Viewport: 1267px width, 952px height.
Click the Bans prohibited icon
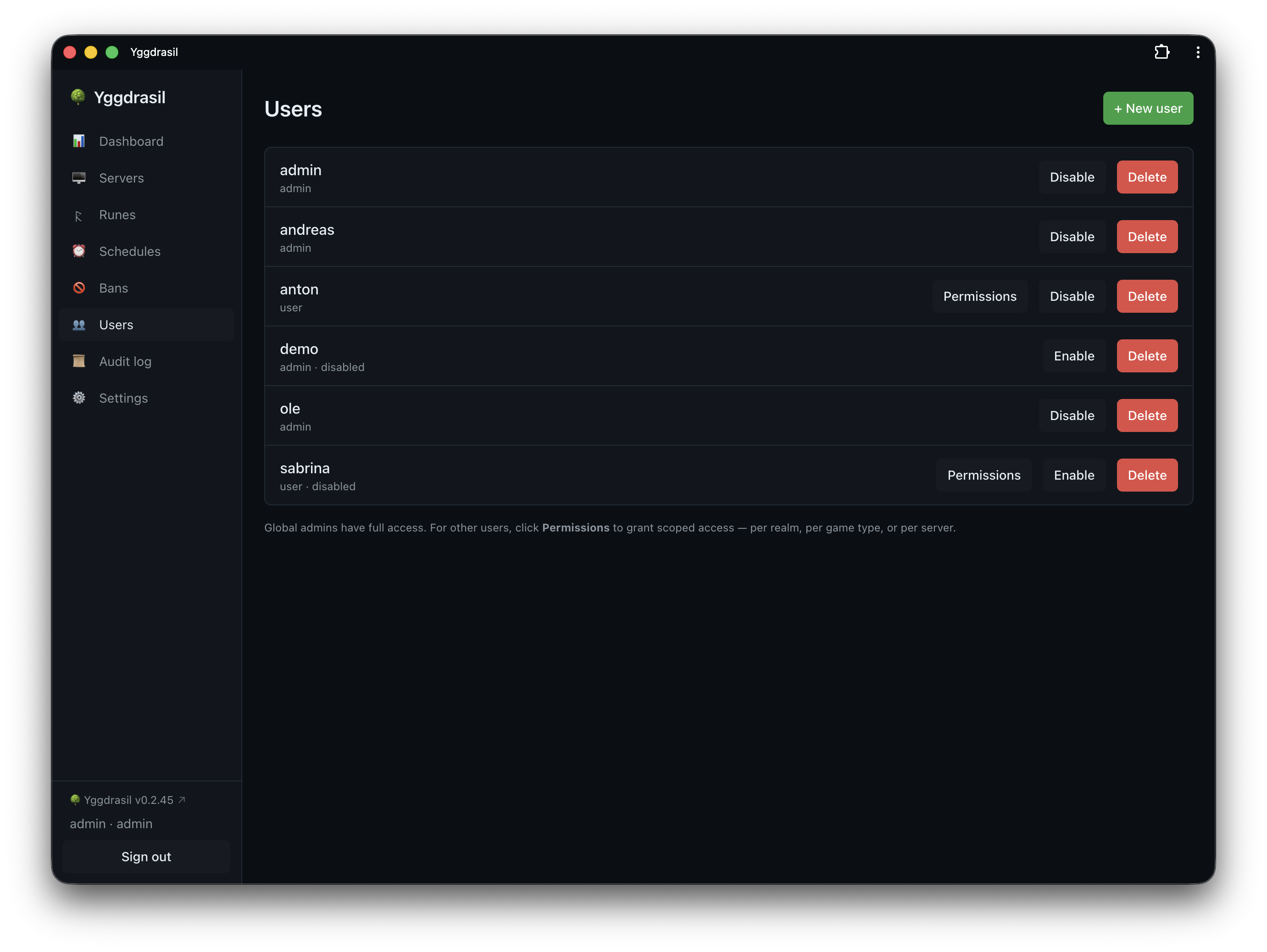[x=79, y=288]
